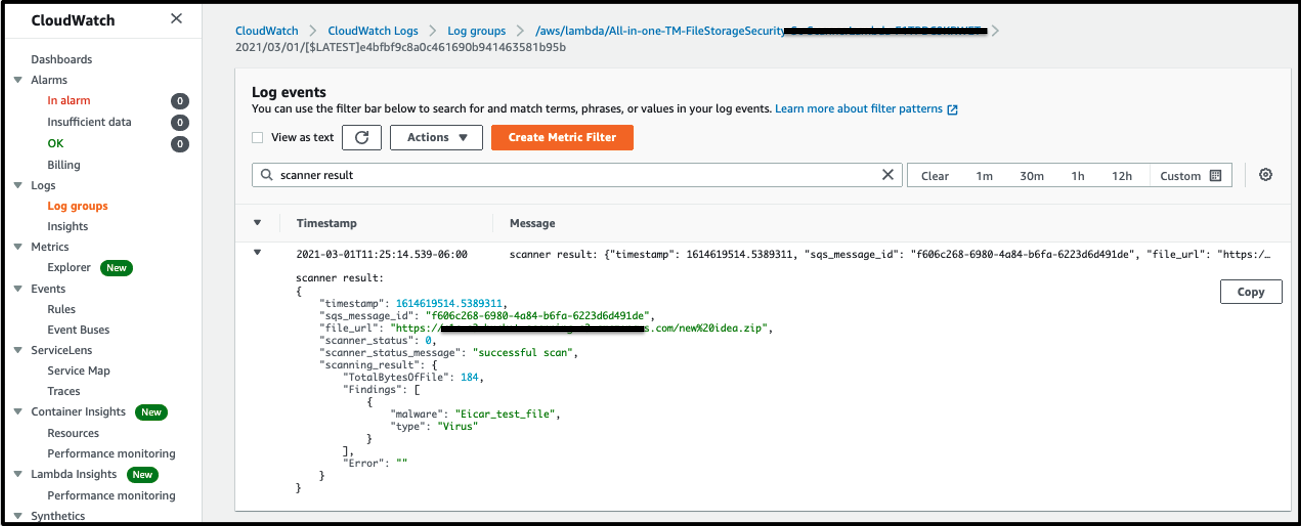Expand the Synthetics section in sidebar

(18, 516)
